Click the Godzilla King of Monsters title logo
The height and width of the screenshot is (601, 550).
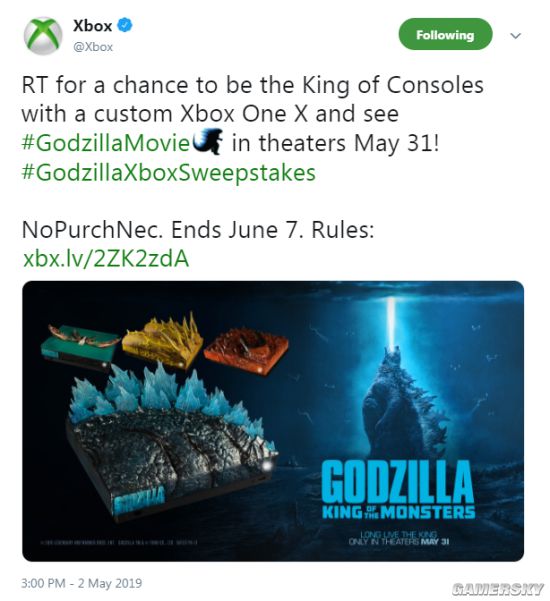coord(398,489)
